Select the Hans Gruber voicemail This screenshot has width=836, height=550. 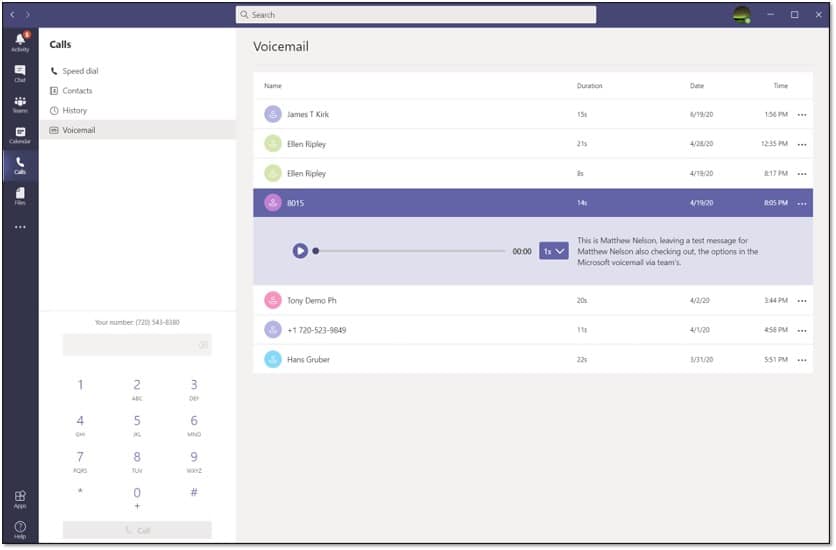(533, 359)
